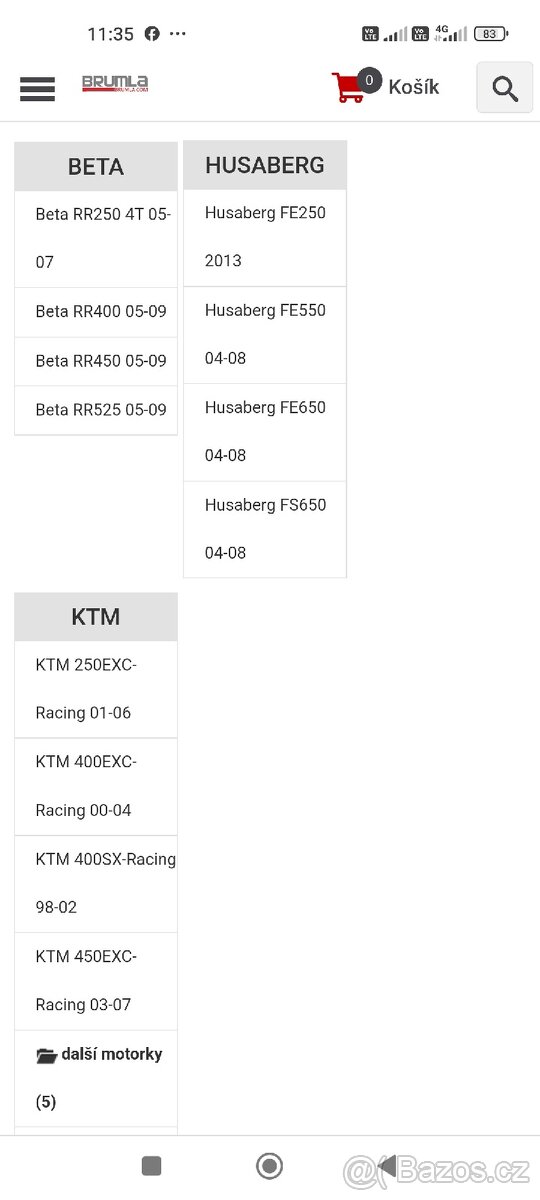Viewport: 540px width, 1200px height.
Task: Open KTM 250EXC-Racing 01-06
Action: point(97,689)
